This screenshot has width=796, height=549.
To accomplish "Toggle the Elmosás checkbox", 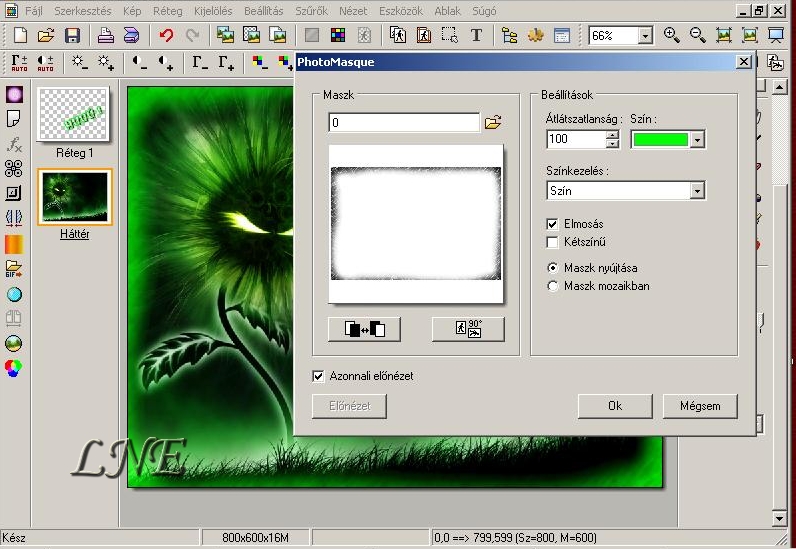I will pos(552,224).
